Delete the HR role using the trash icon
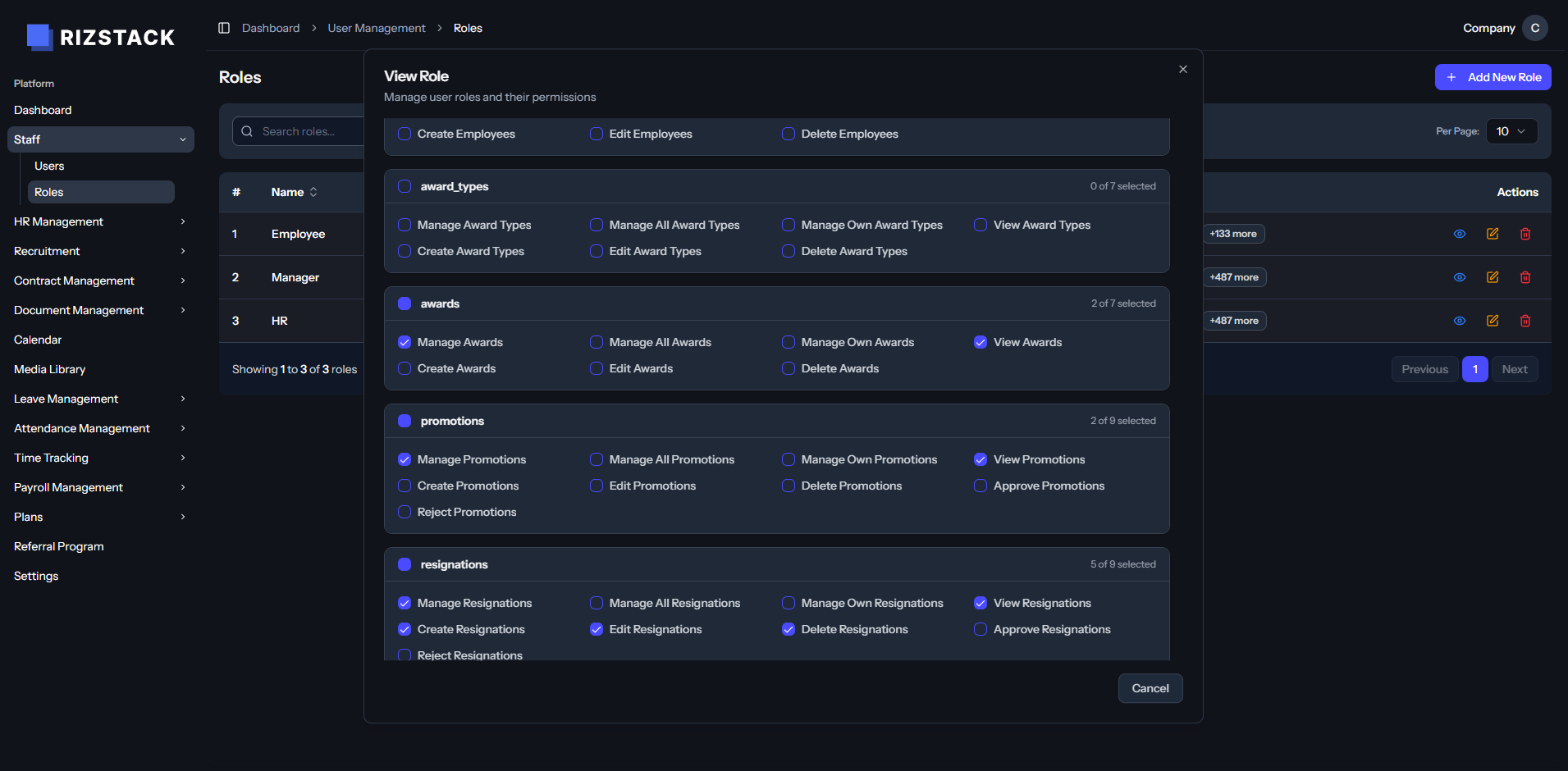The image size is (1568, 771). coord(1526,321)
